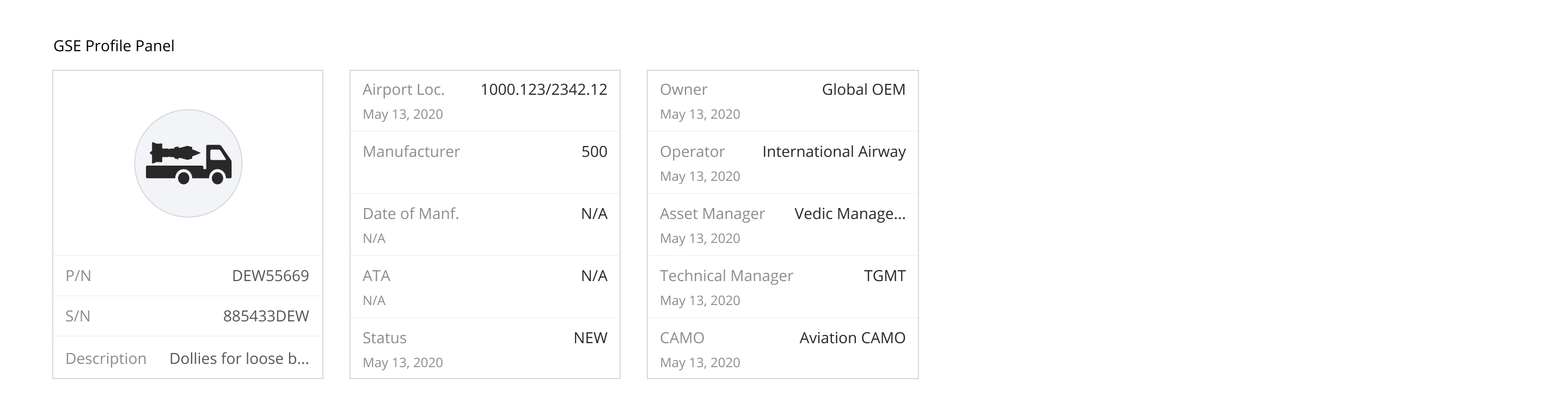Select the S/N value 885433DEW
This screenshot has height=414, width=1568.
[x=266, y=316]
